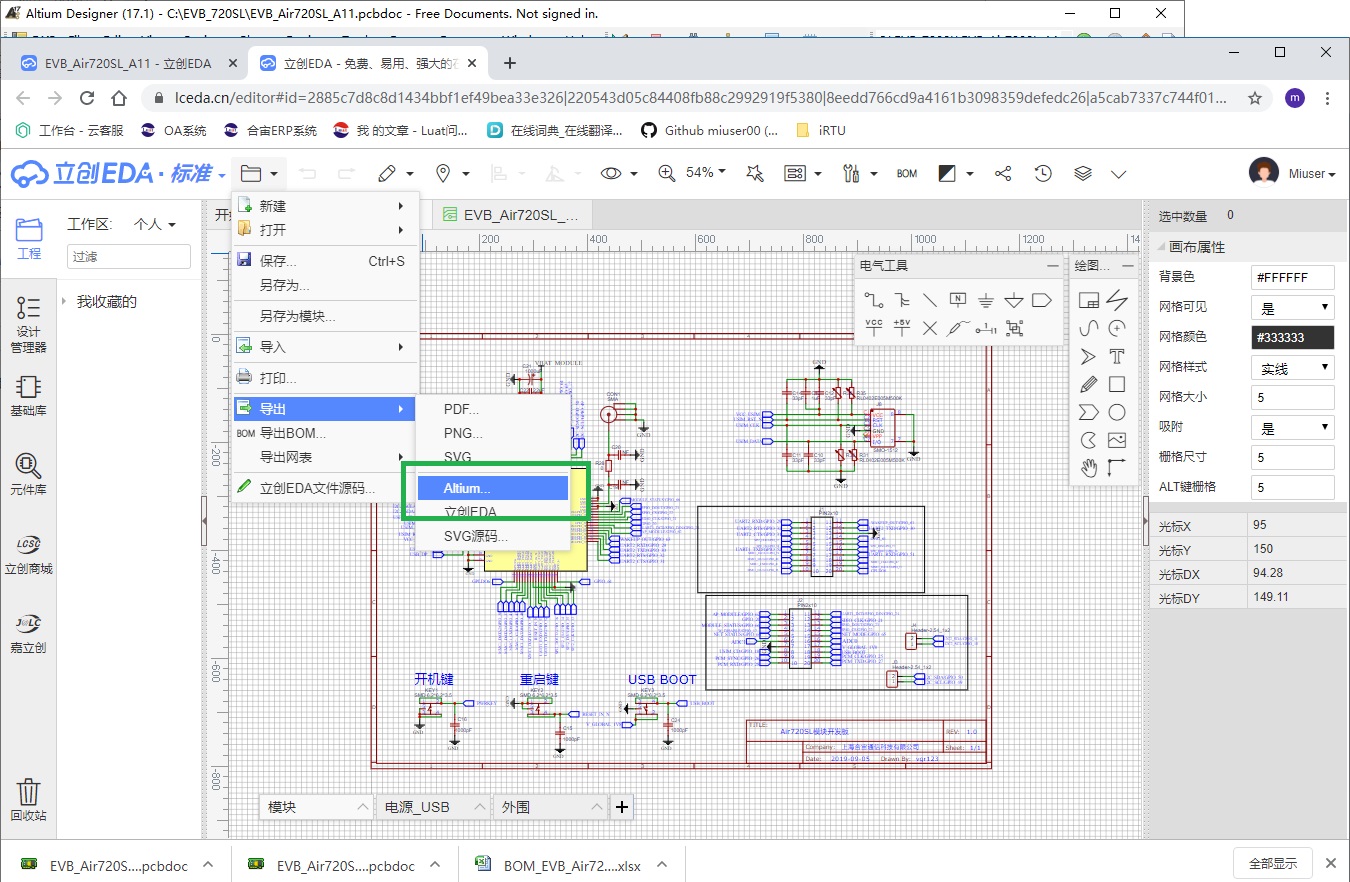Screen dimensions: 1350x882
Task: Select the Image insert drawing tool
Action: tap(1117, 440)
